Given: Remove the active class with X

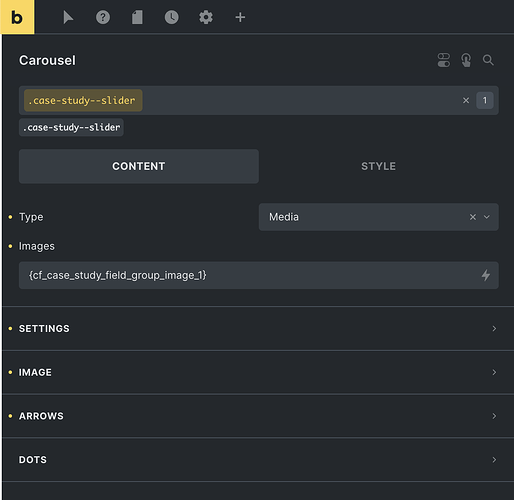Looking at the screenshot, I should click(x=466, y=100).
